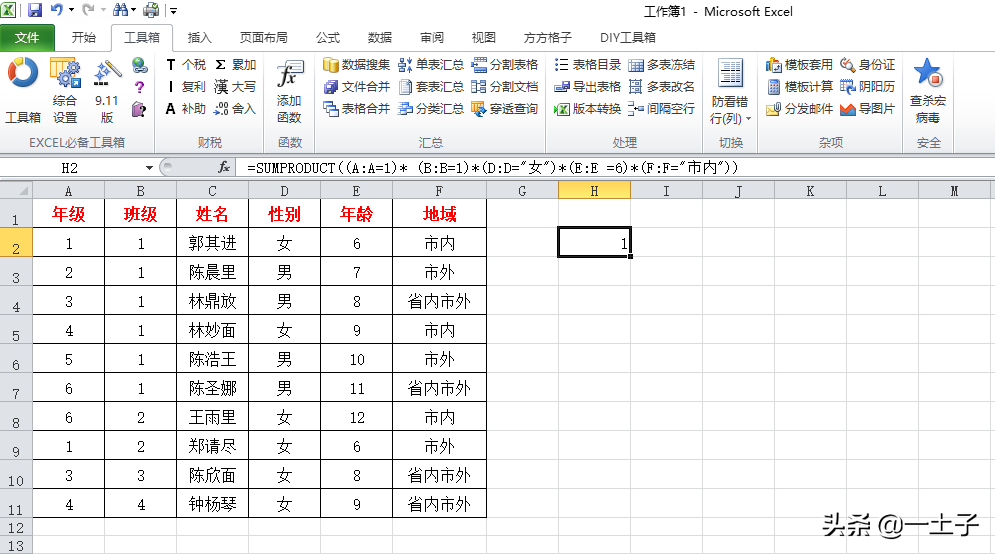
Task: Click the Save icon in quick access toolbar
Action: coord(34,10)
